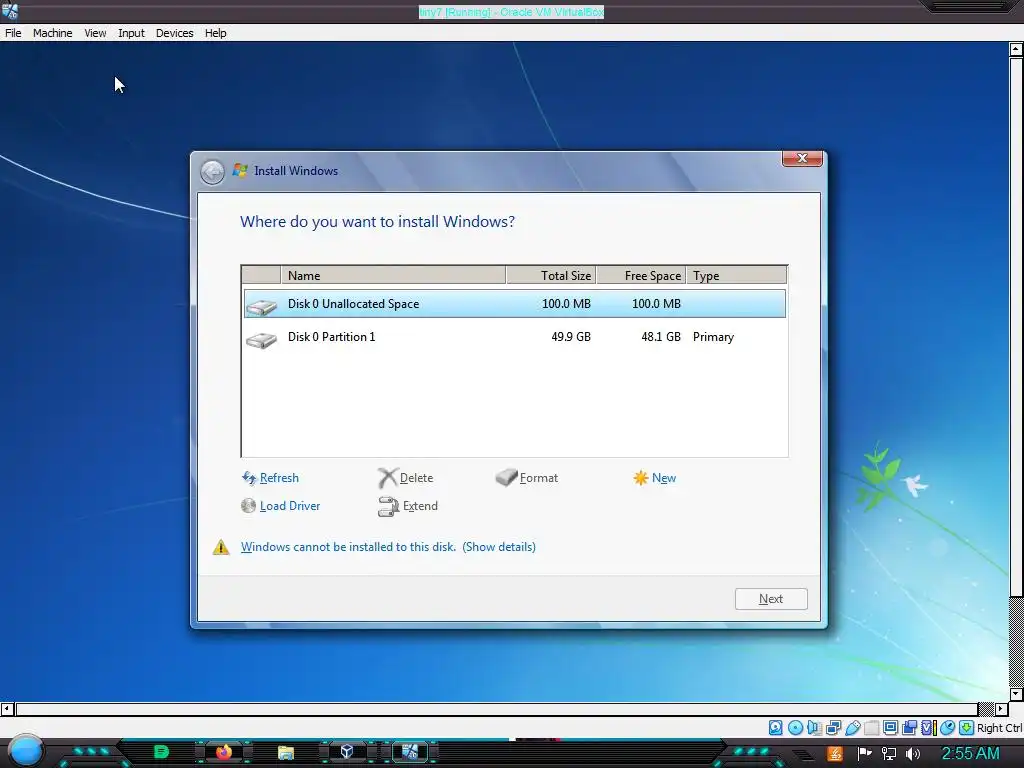
Task: Click the Next button
Action: point(771,599)
